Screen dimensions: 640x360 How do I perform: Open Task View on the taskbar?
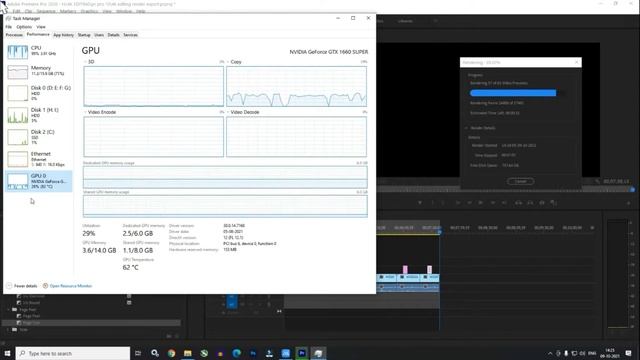tap(138, 353)
